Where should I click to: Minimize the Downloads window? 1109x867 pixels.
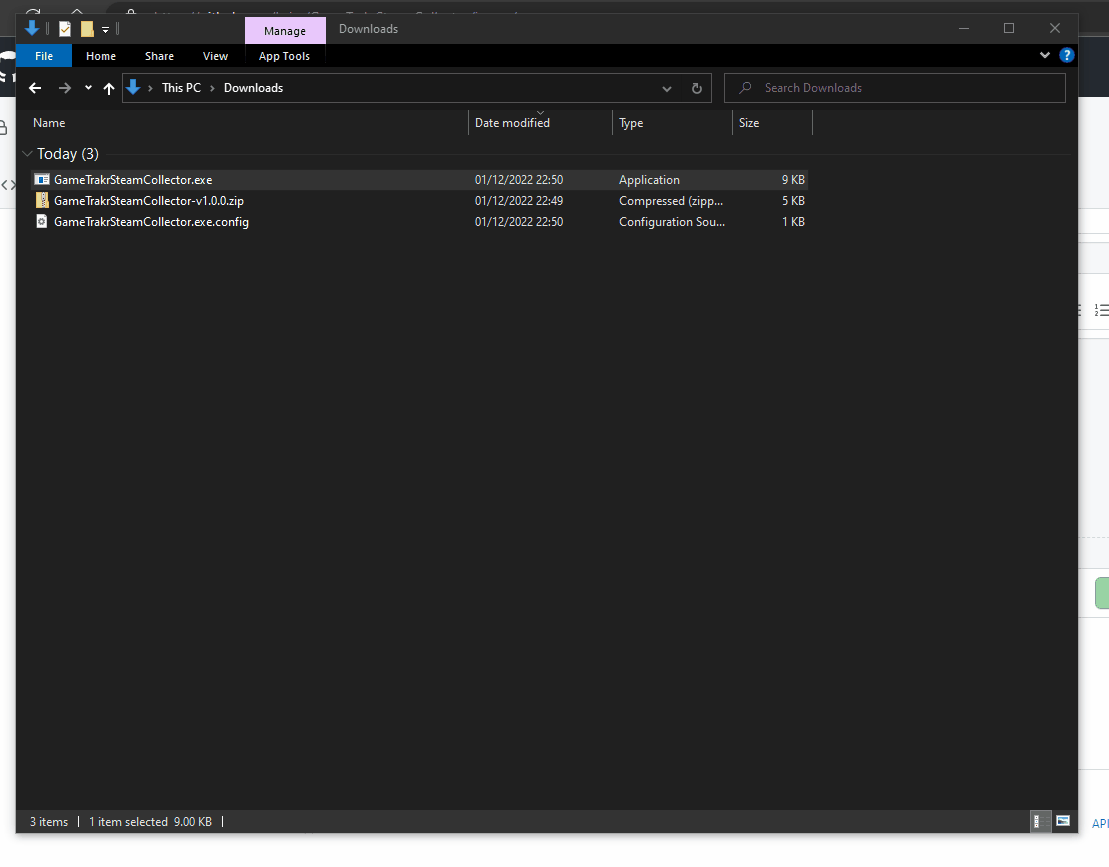(x=963, y=28)
